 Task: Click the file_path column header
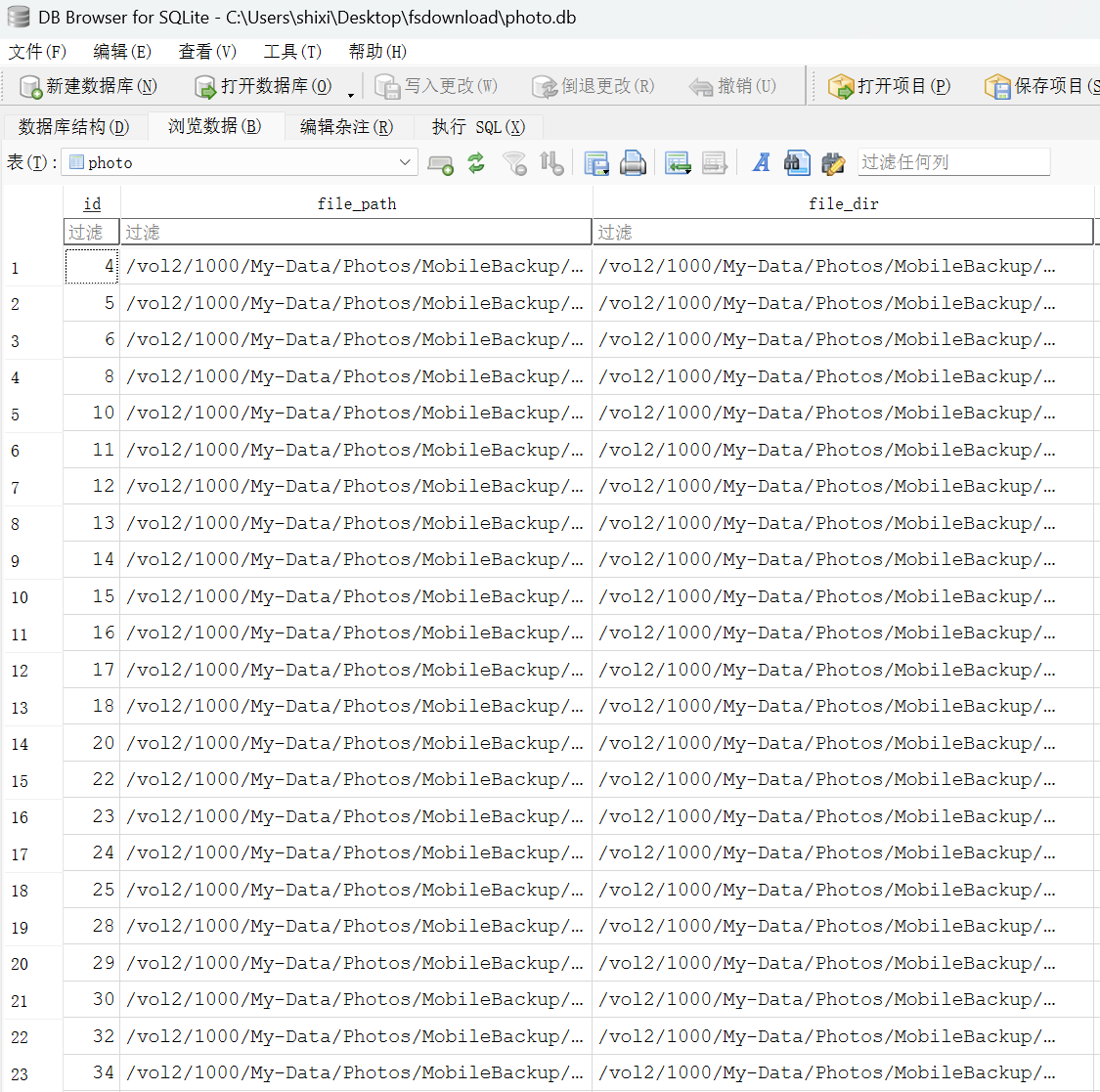tap(356, 203)
